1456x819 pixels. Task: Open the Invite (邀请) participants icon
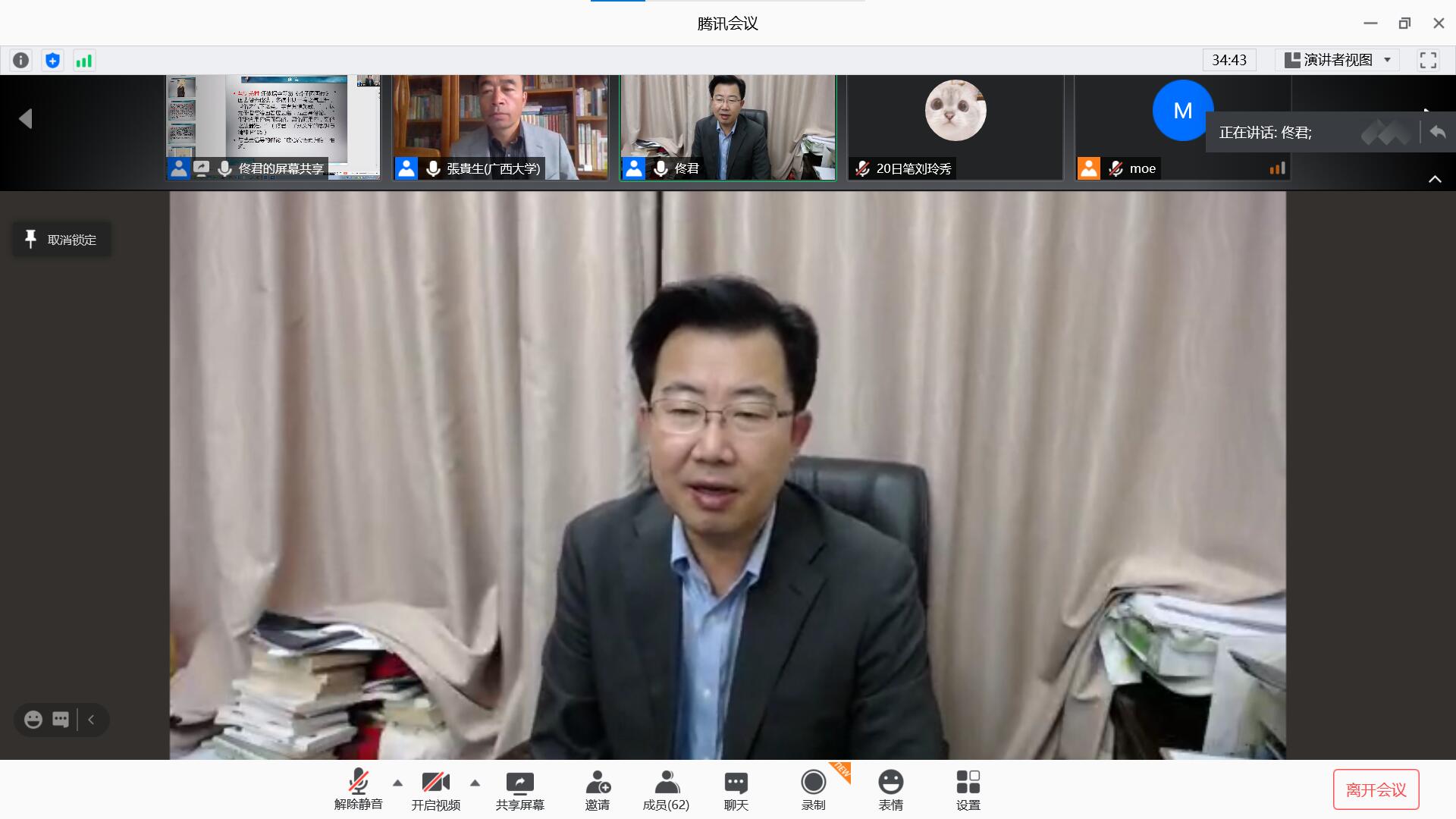coord(598,790)
